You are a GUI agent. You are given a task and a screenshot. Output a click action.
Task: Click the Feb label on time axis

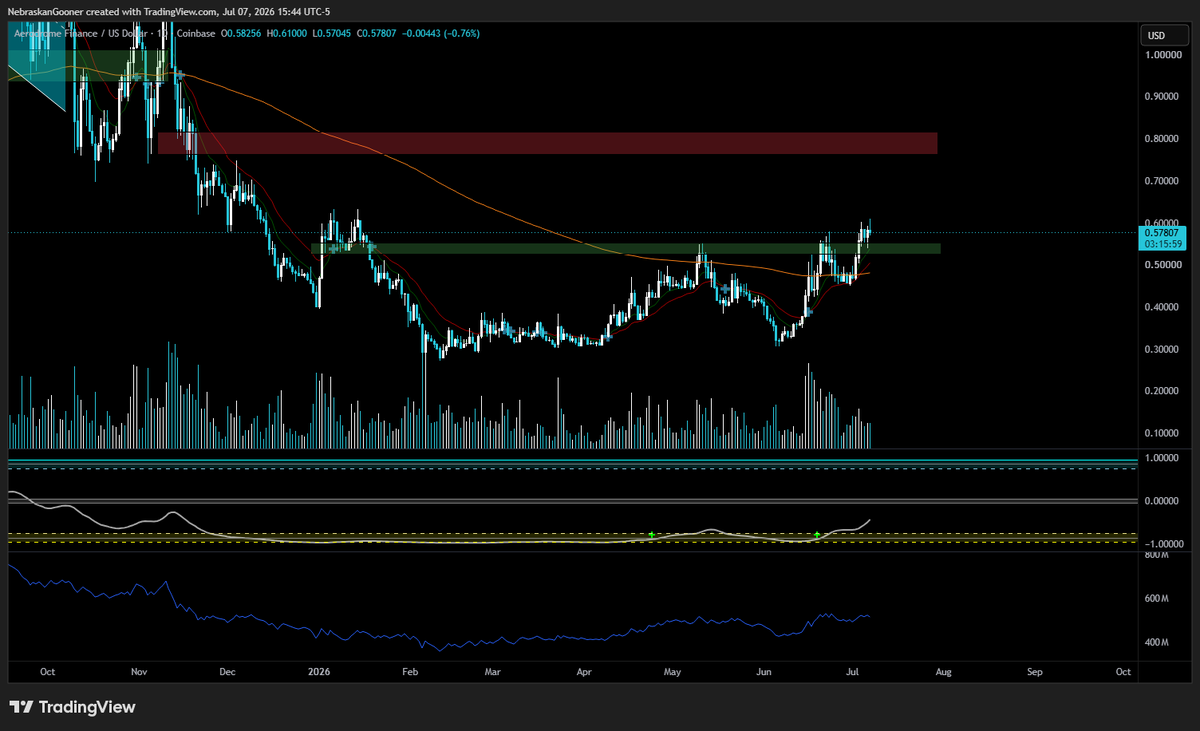[x=408, y=672]
